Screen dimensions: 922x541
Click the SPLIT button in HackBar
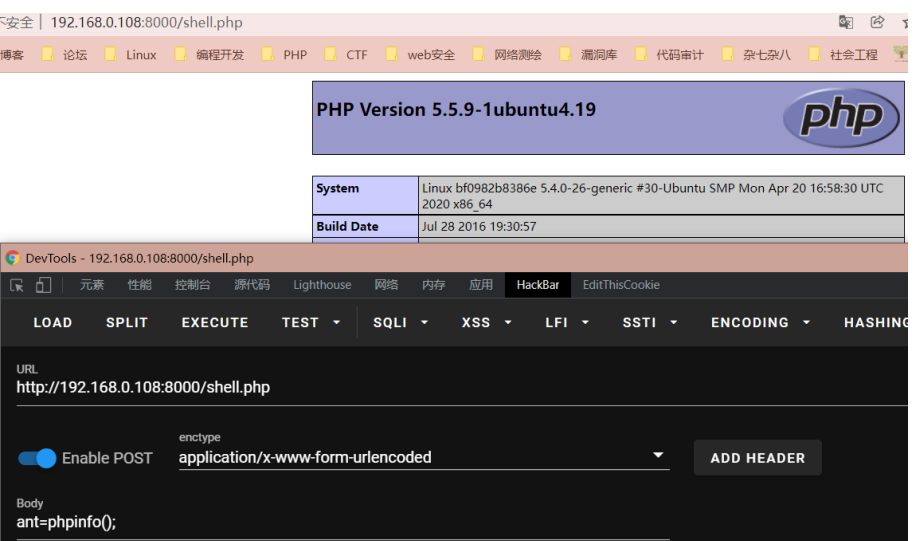tap(126, 322)
